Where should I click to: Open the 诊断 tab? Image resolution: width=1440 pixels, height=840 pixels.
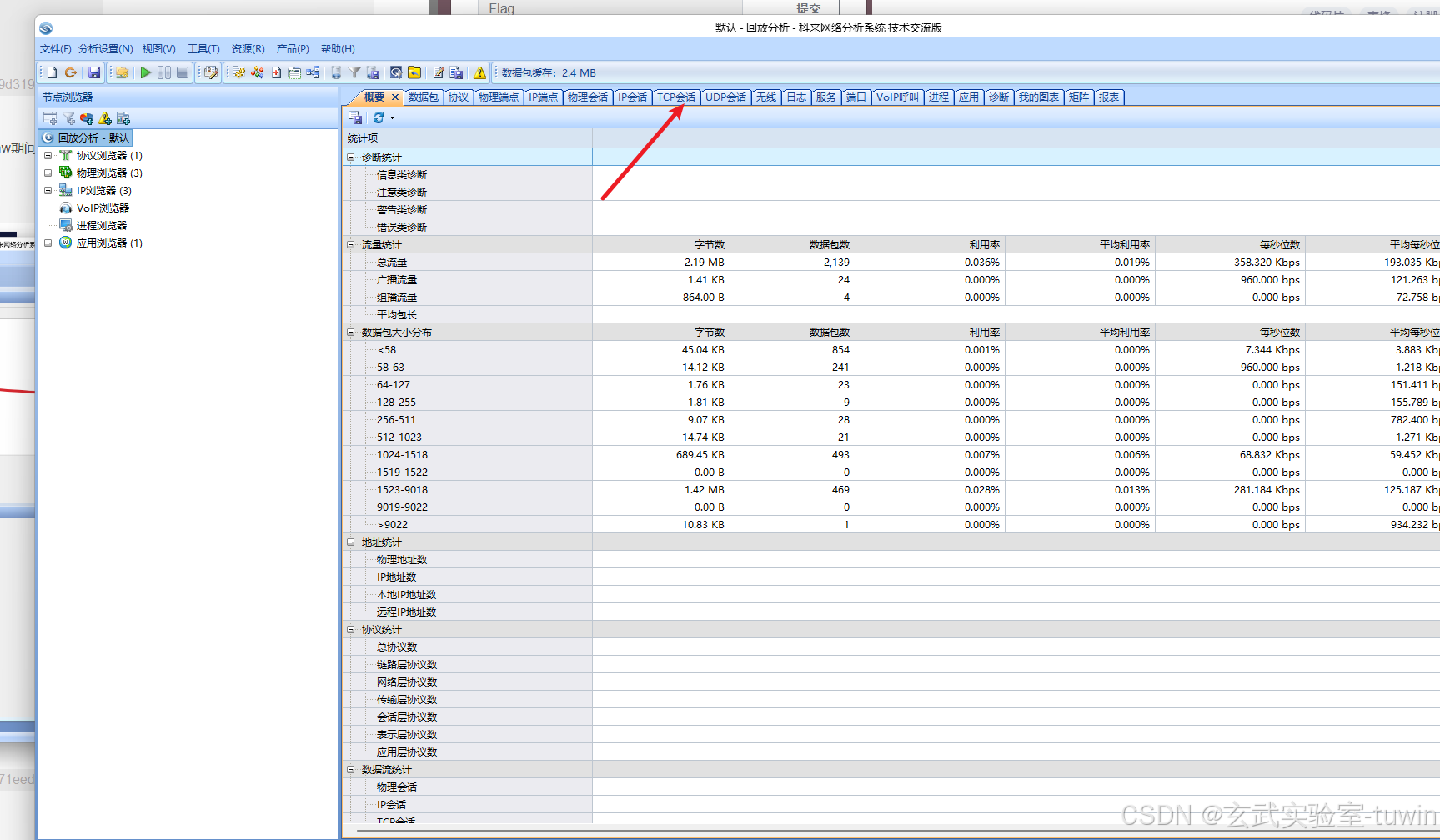[999, 97]
